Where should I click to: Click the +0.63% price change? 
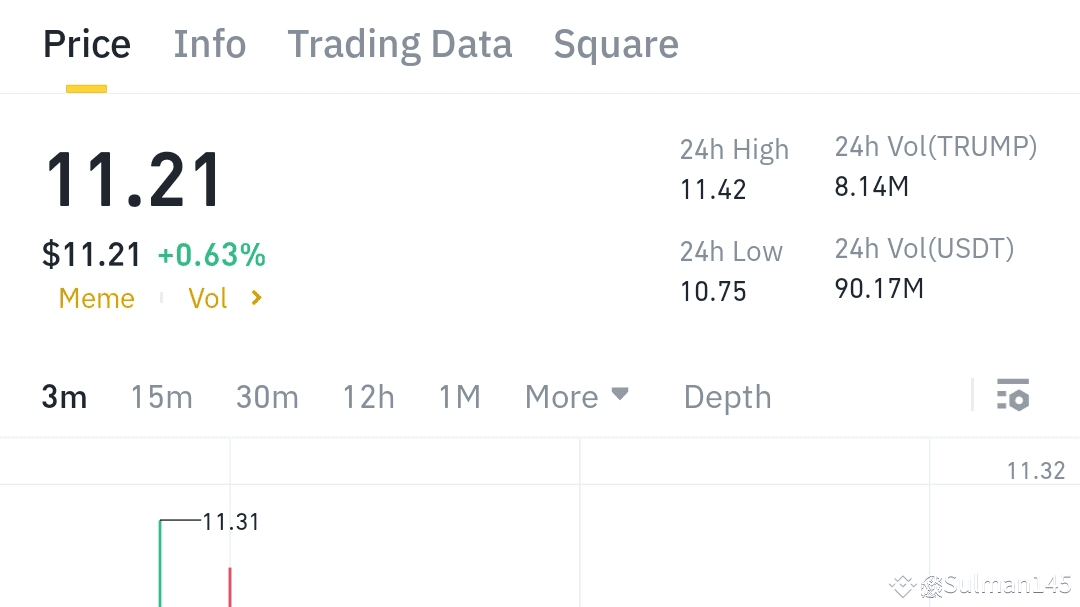211,255
